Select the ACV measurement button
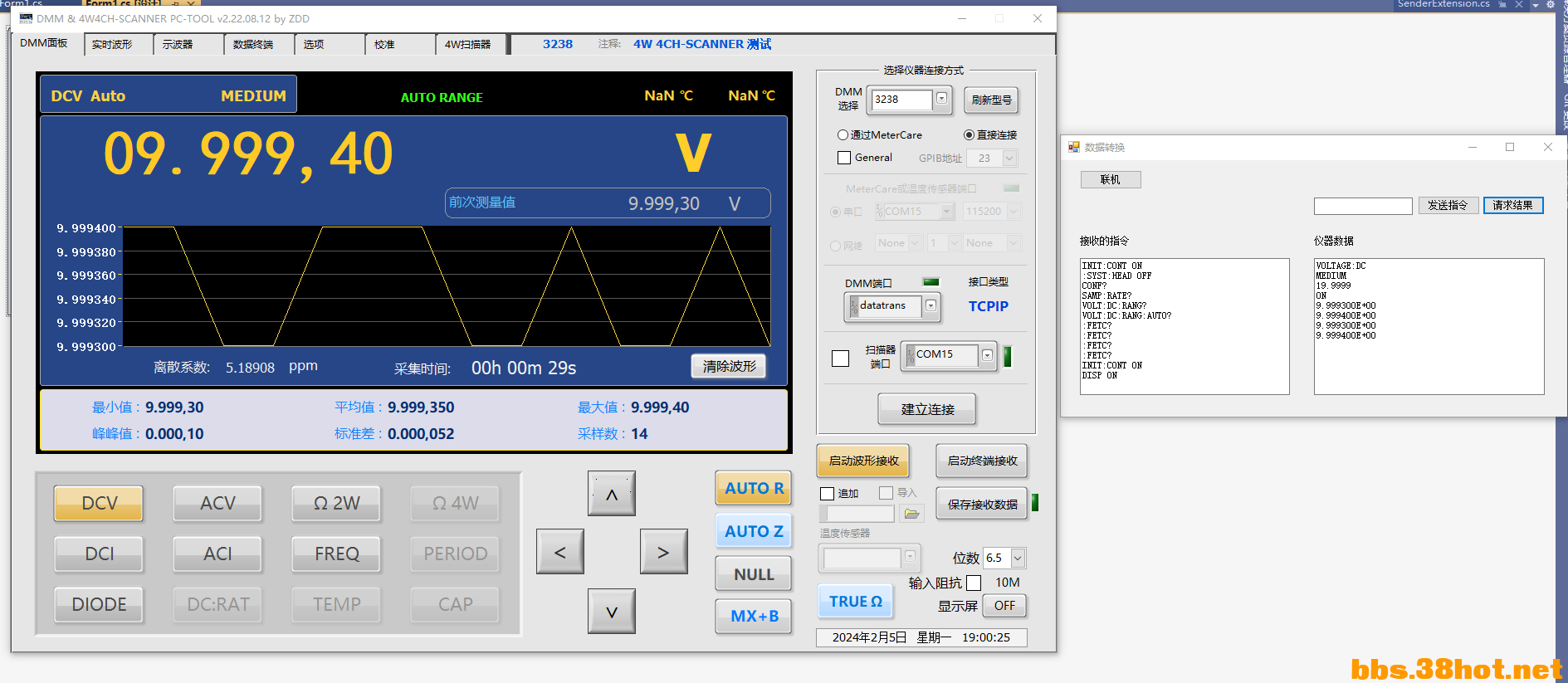Image resolution: width=1568 pixels, height=683 pixels. click(x=217, y=503)
